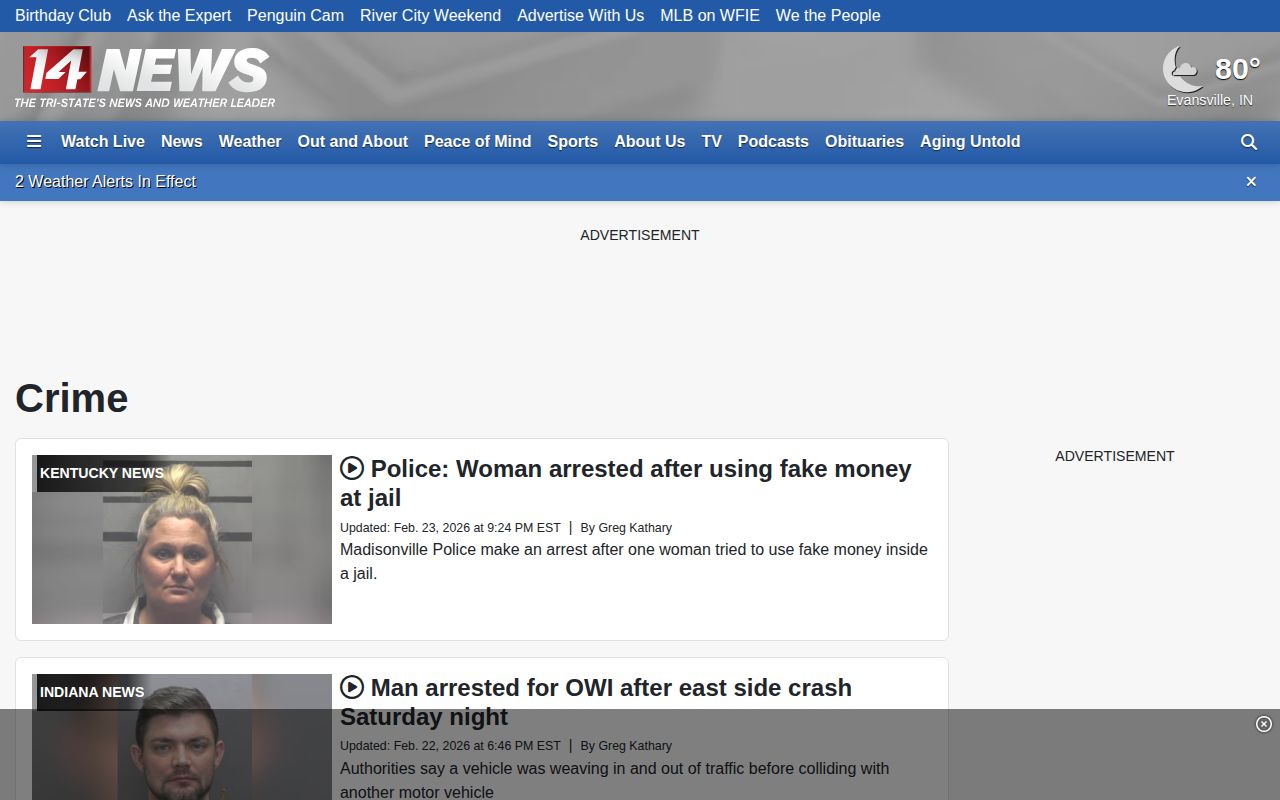Go to Sports section
Image resolution: width=1280 pixels, height=800 pixels.
[573, 142]
